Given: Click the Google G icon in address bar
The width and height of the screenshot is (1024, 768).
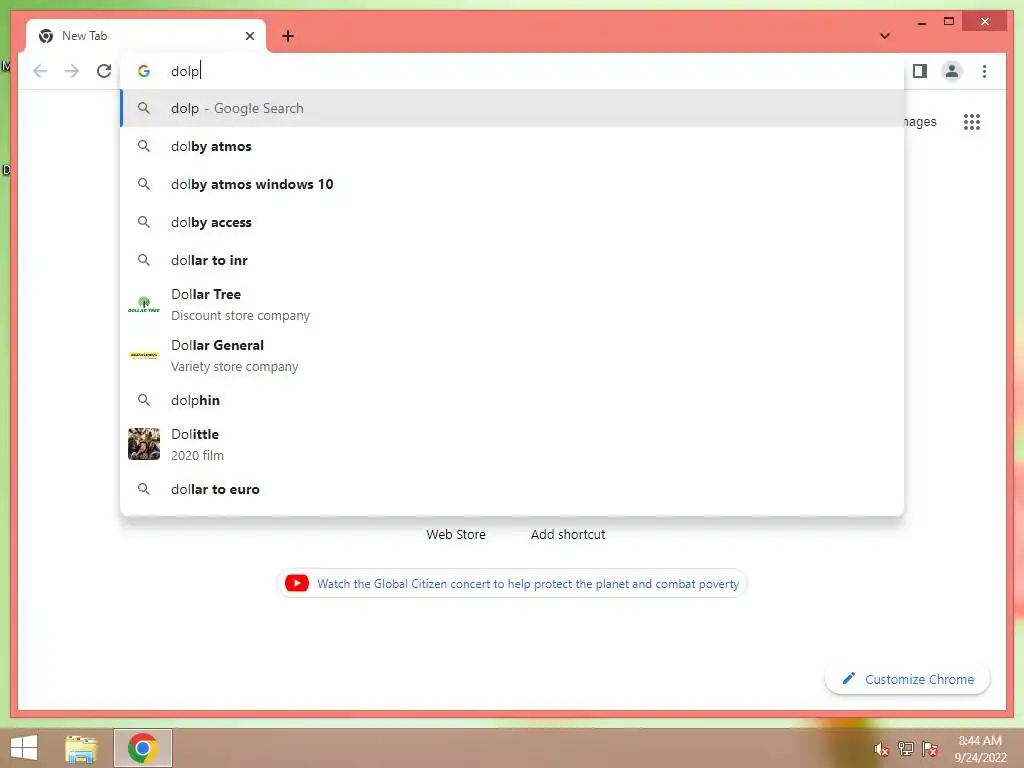Looking at the screenshot, I should click(x=144, y=71).
